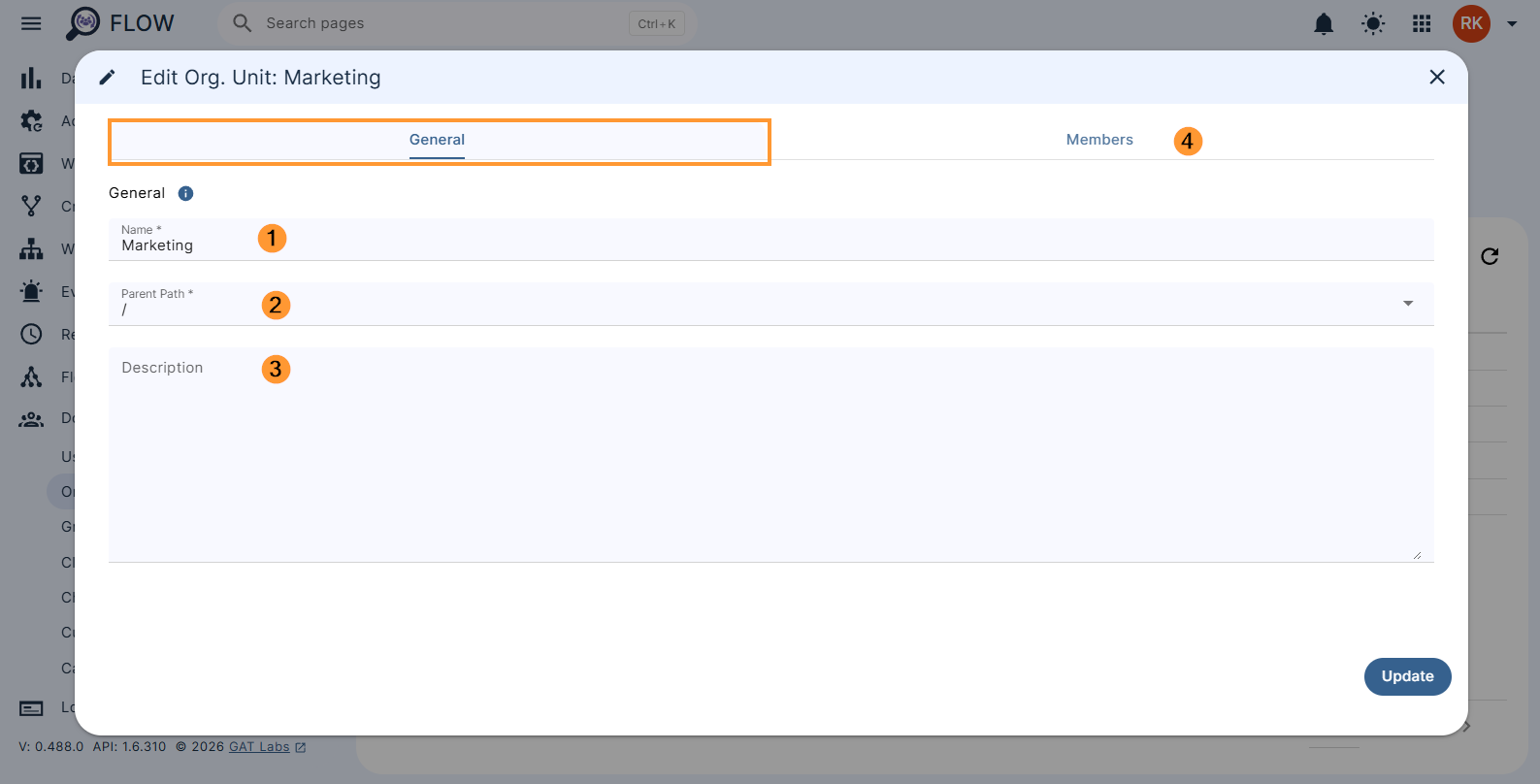Click into the Name field with Marketing
The image size is (1540, 784).
point(770,240)
